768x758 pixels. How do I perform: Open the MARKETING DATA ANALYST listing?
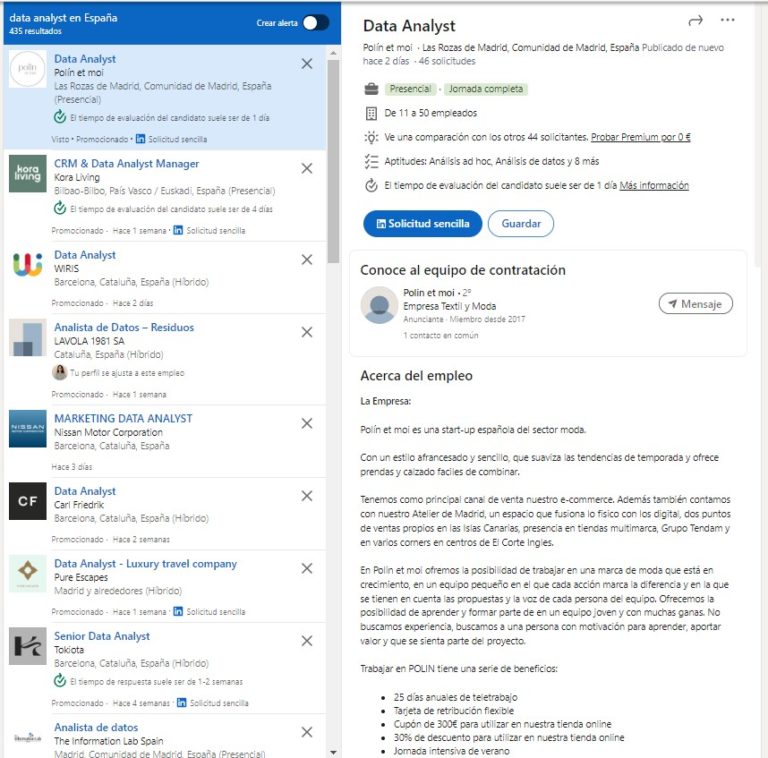[x=123, y=418]
